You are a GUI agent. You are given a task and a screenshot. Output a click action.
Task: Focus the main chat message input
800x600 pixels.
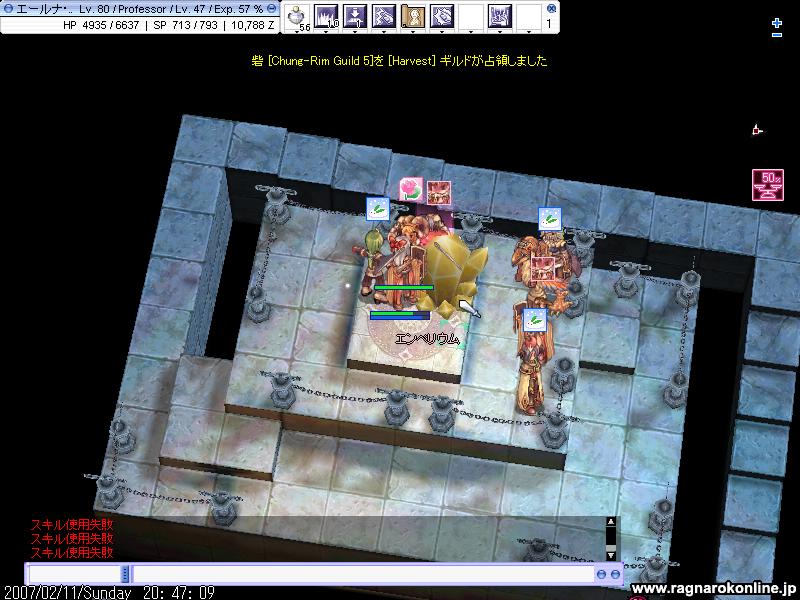(x=363, y=574)
